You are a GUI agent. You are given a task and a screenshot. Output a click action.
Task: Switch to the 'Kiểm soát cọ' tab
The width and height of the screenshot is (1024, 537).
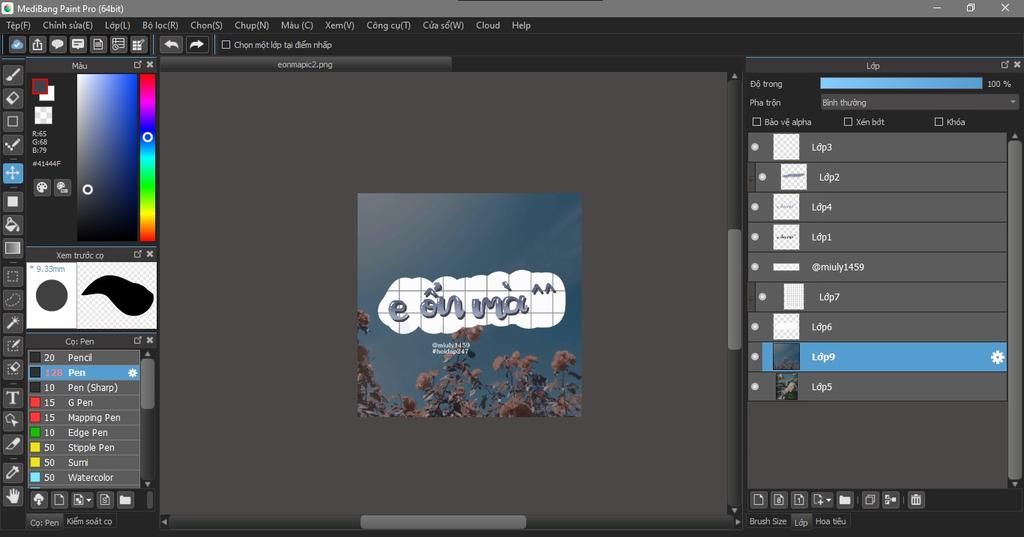(x=89, y=521)
